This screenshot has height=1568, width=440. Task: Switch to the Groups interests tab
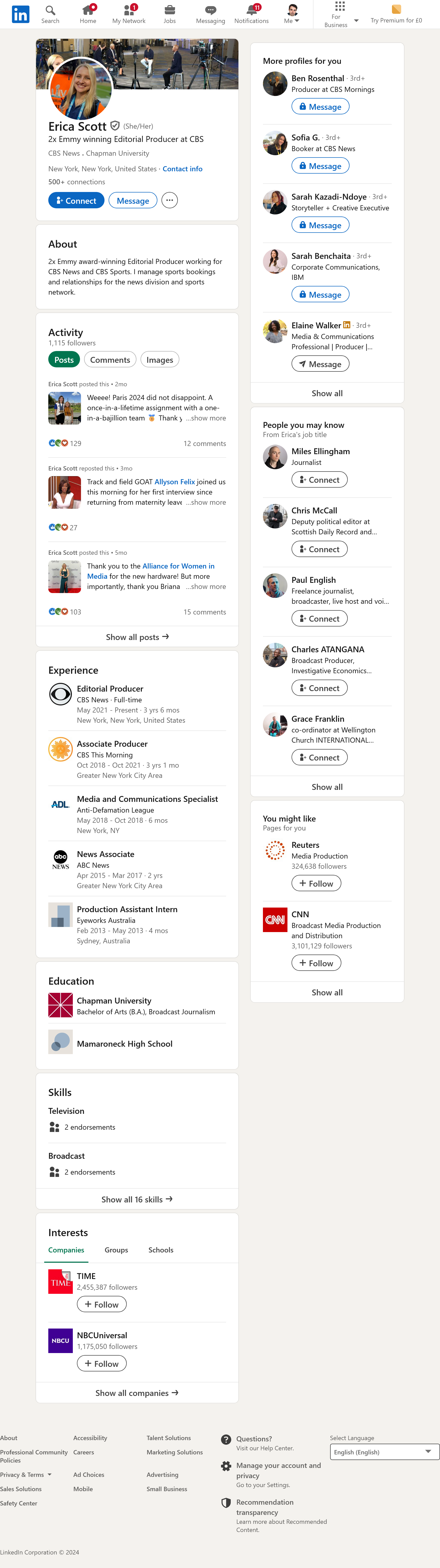(x=117, y=1250)
